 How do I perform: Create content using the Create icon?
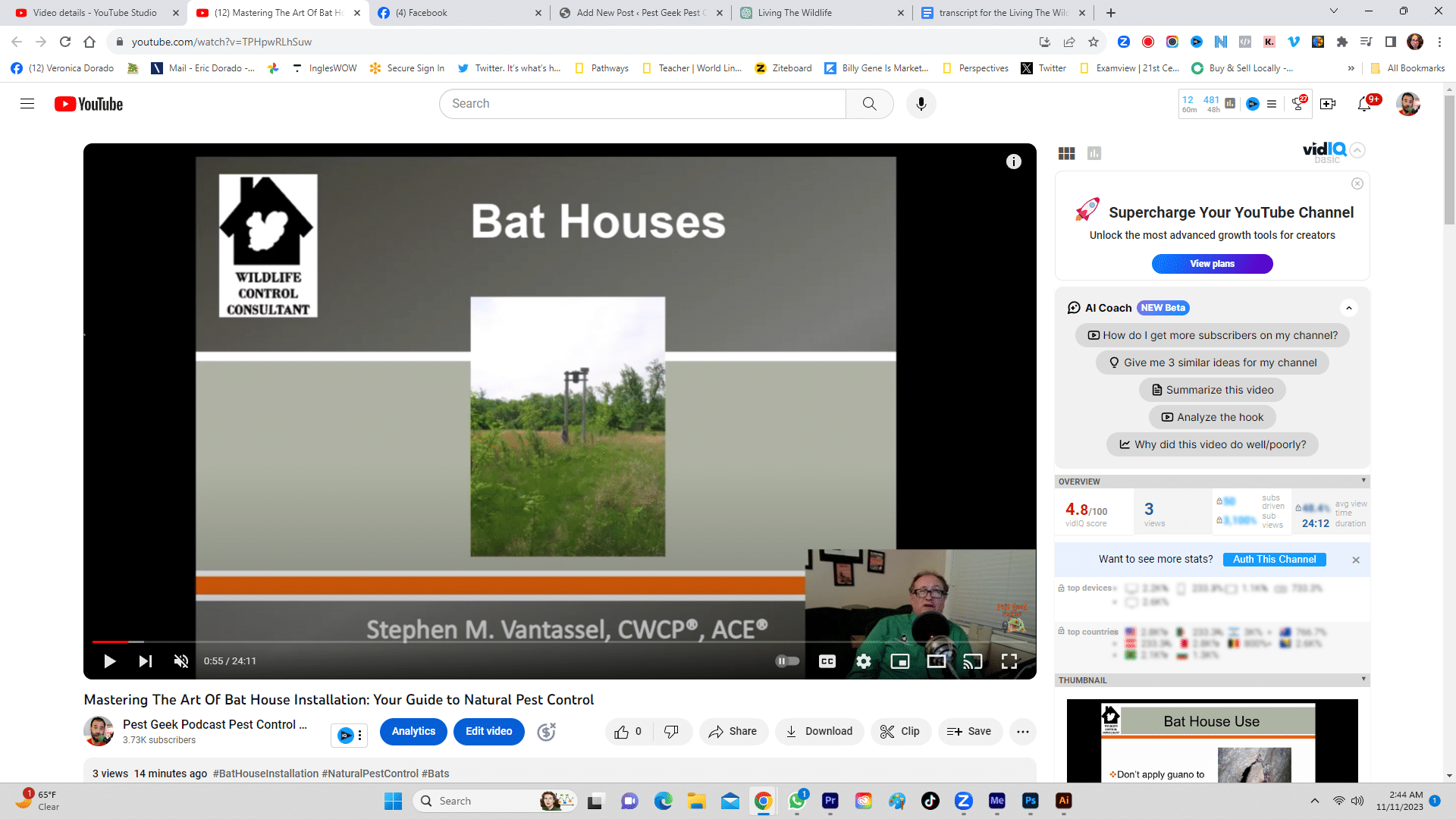click(x=1328, y=104)
